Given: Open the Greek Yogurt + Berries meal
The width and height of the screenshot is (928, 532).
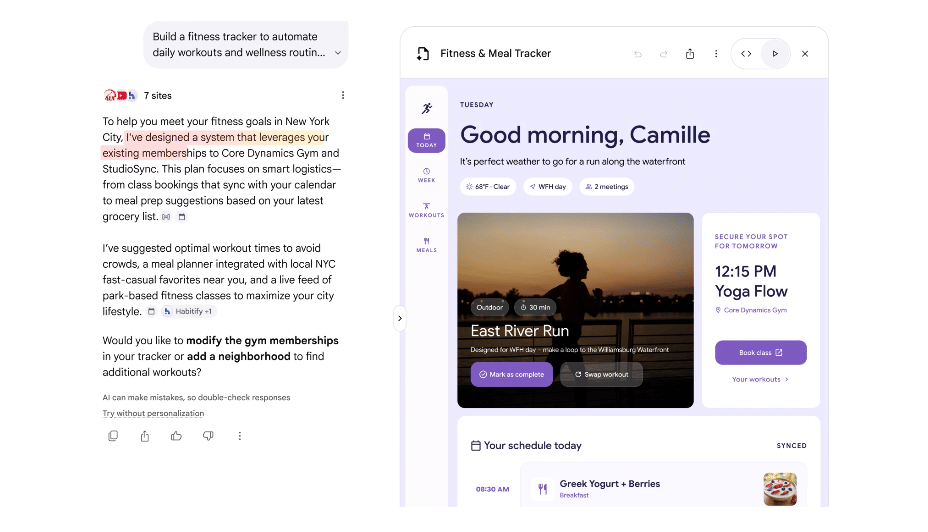Looking at the screenshot, I should point(663,486).
